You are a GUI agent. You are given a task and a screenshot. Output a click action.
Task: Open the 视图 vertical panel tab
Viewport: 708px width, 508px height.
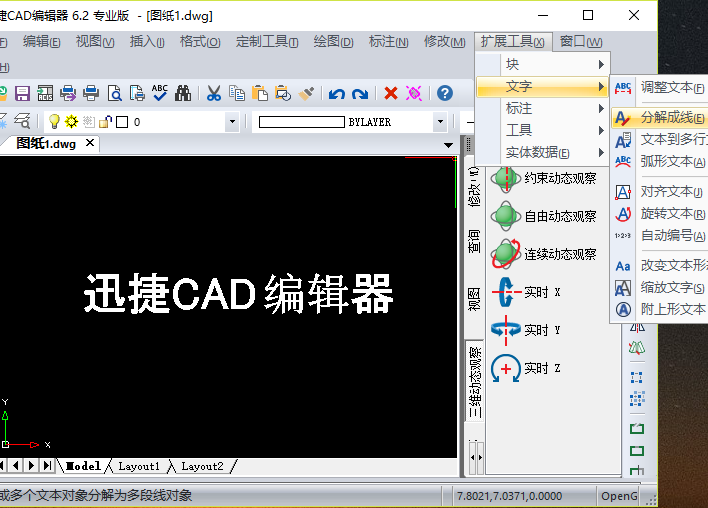click(474, 299)
